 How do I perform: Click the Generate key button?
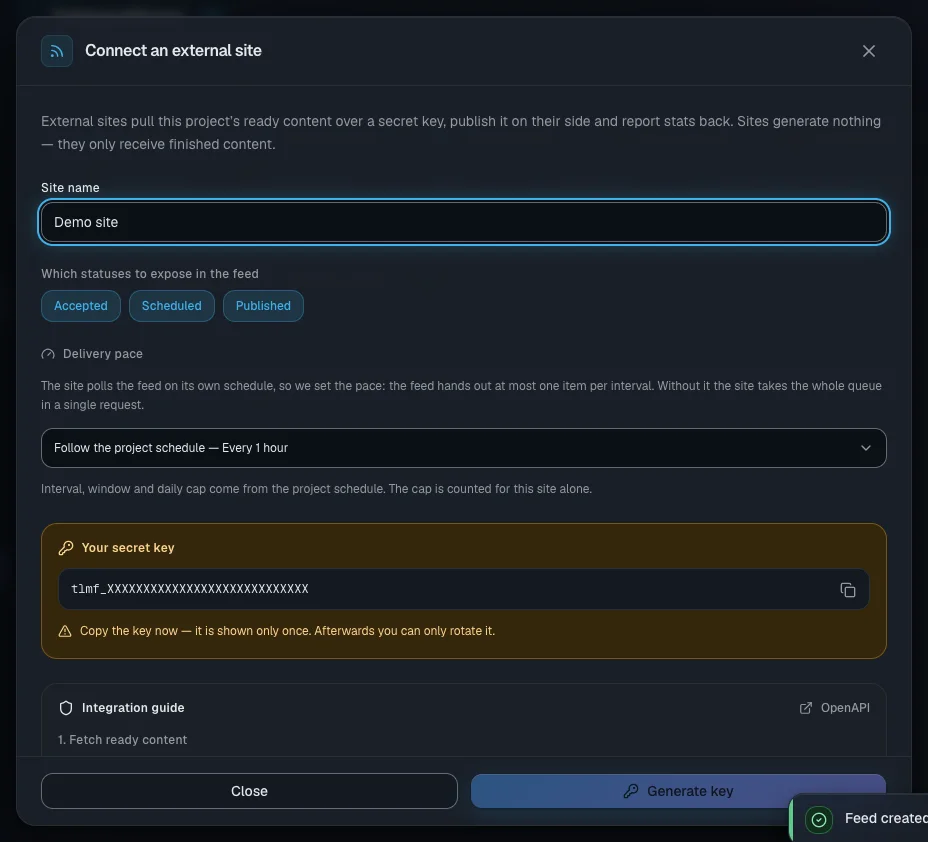(678, 791)
